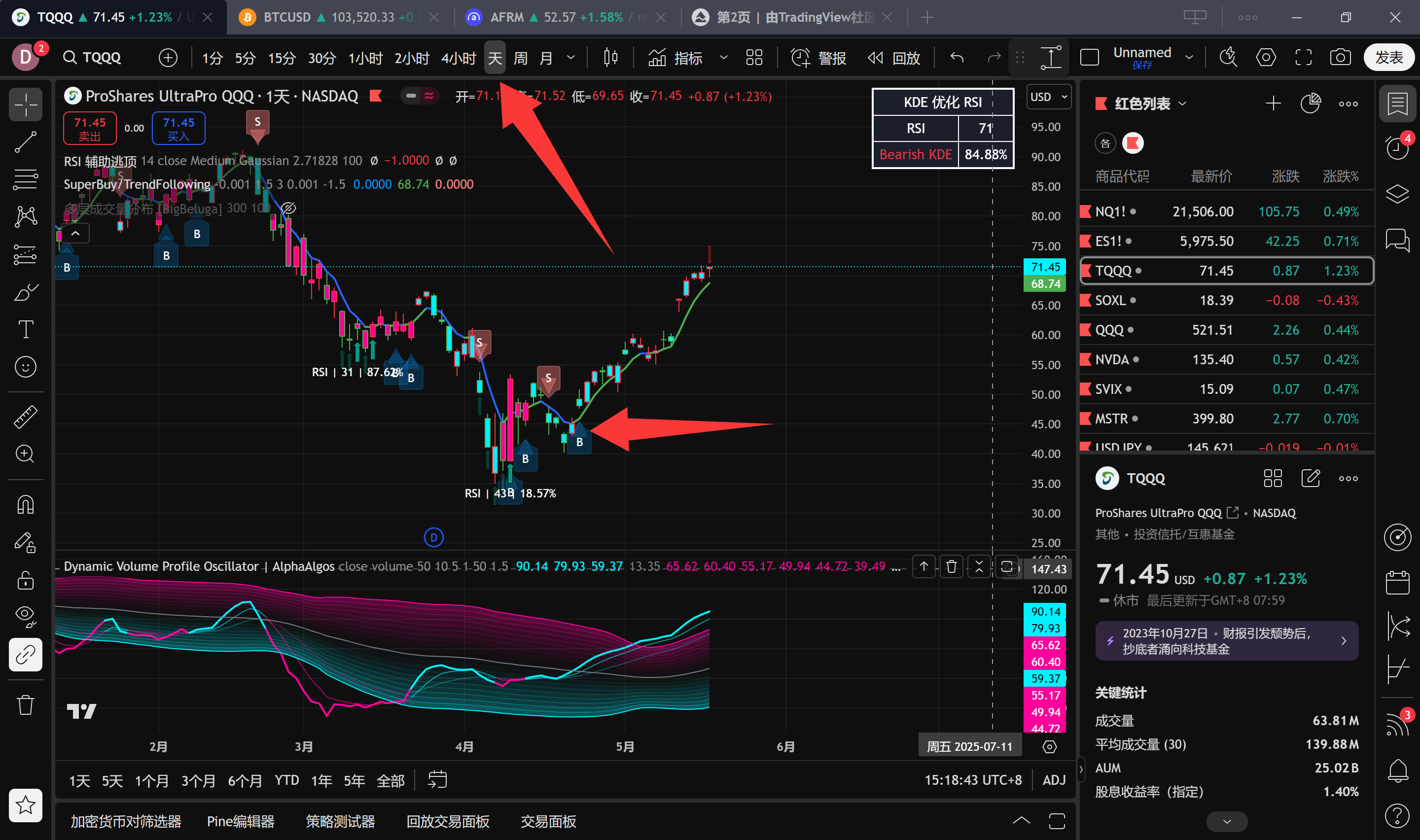Open go-to-date calendar icon
Image resolution: width=1420 pixels, height=840 pixels.
point(437,780)
